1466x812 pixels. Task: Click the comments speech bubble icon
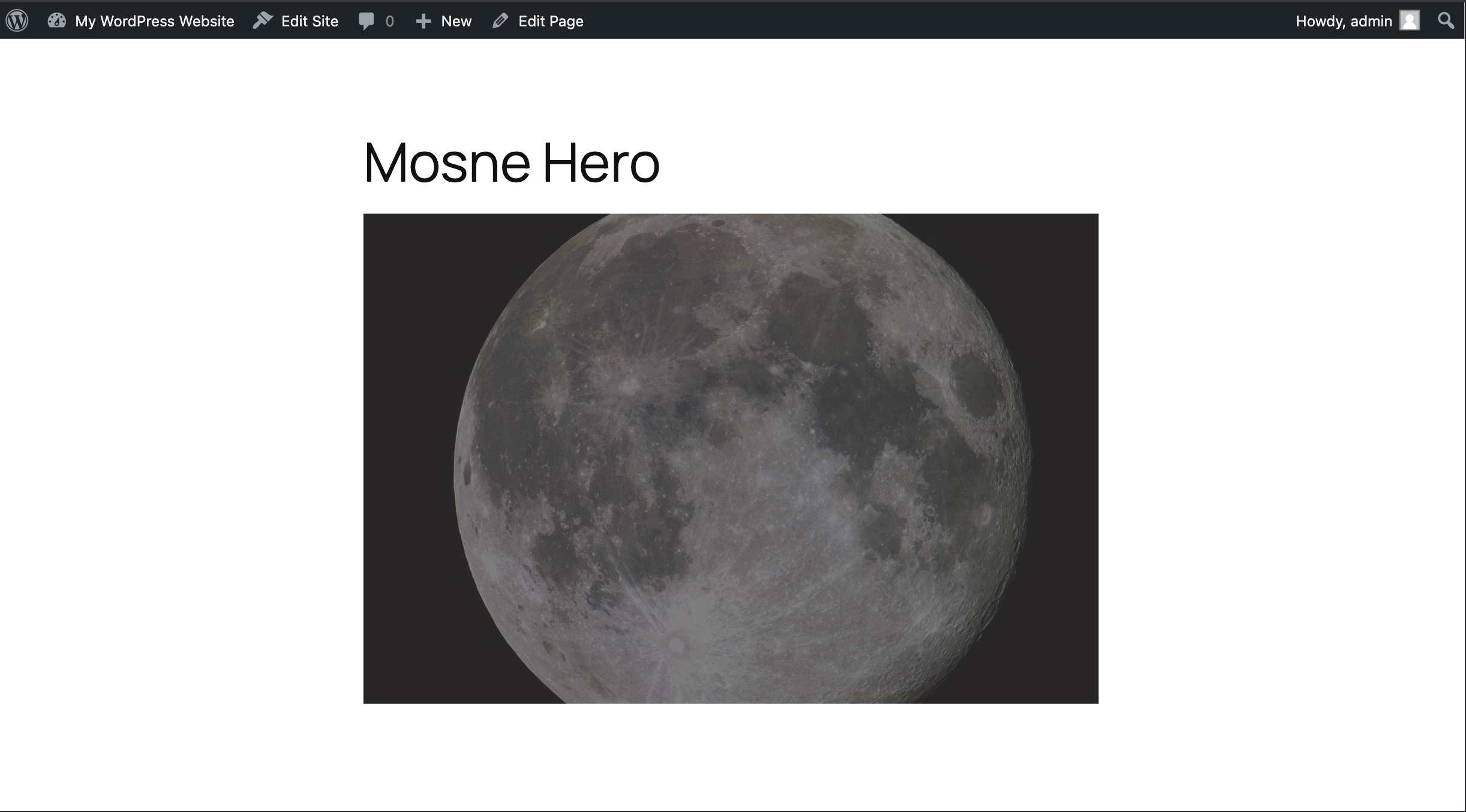366,21
